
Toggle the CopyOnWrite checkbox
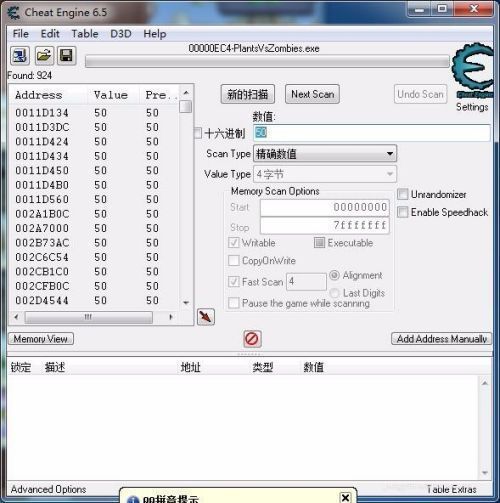(234, 260)
